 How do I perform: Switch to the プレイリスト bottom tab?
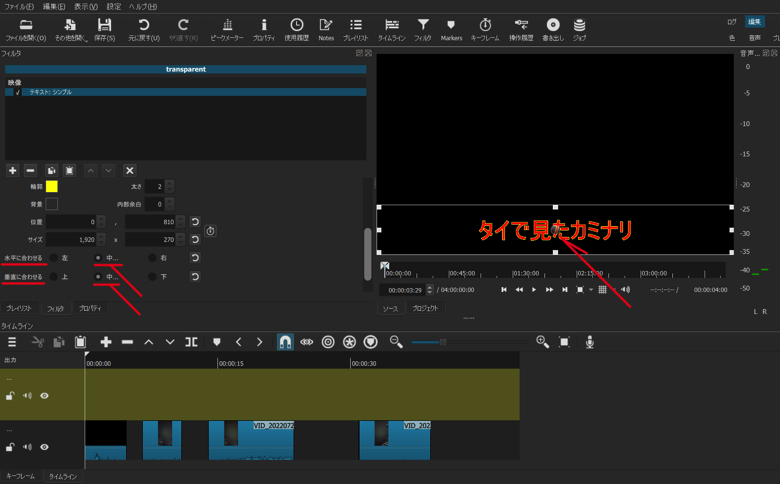coord(19,308)
